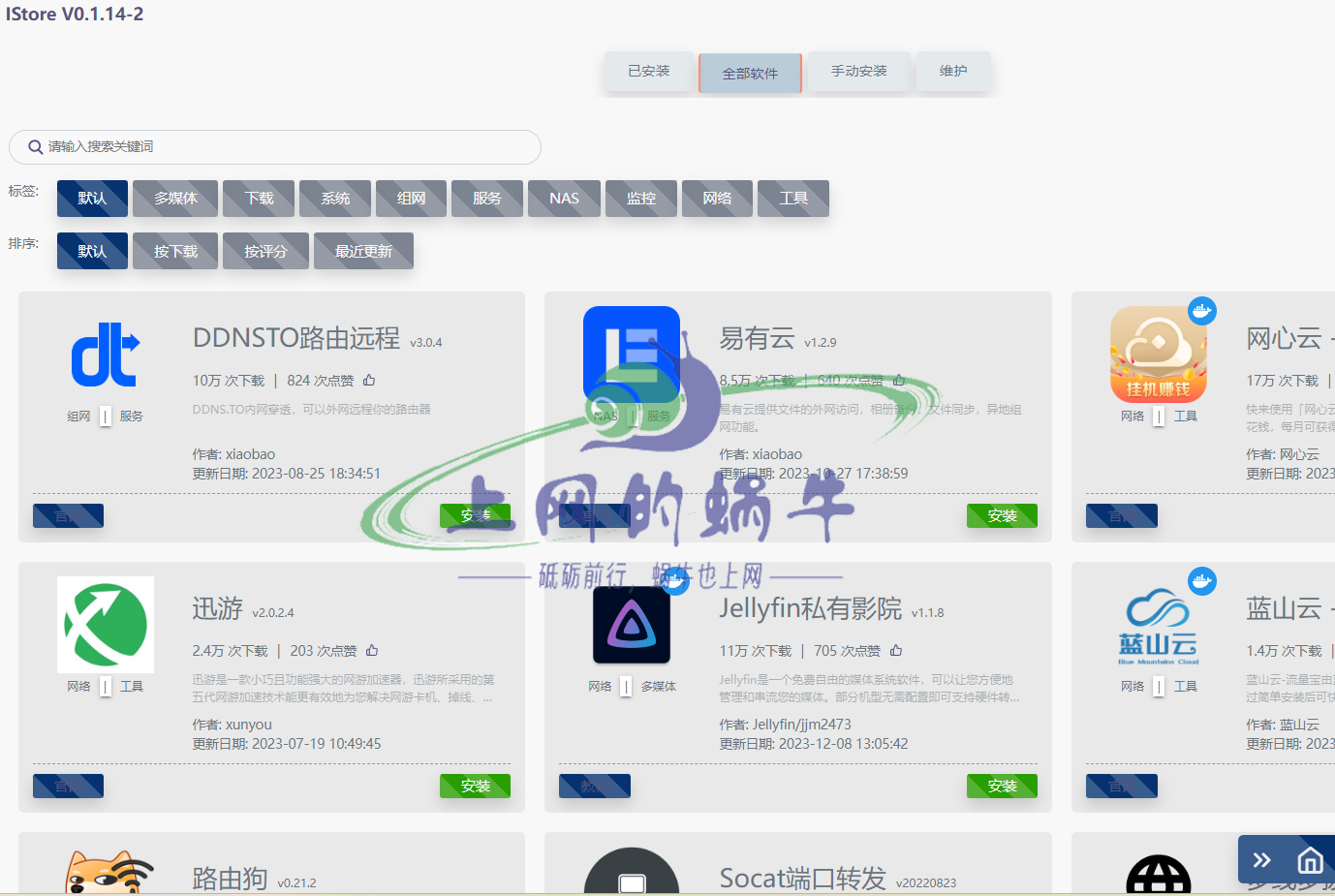Filter by 服务 tag
The image size is (1335, 896).
pos(487,198)
